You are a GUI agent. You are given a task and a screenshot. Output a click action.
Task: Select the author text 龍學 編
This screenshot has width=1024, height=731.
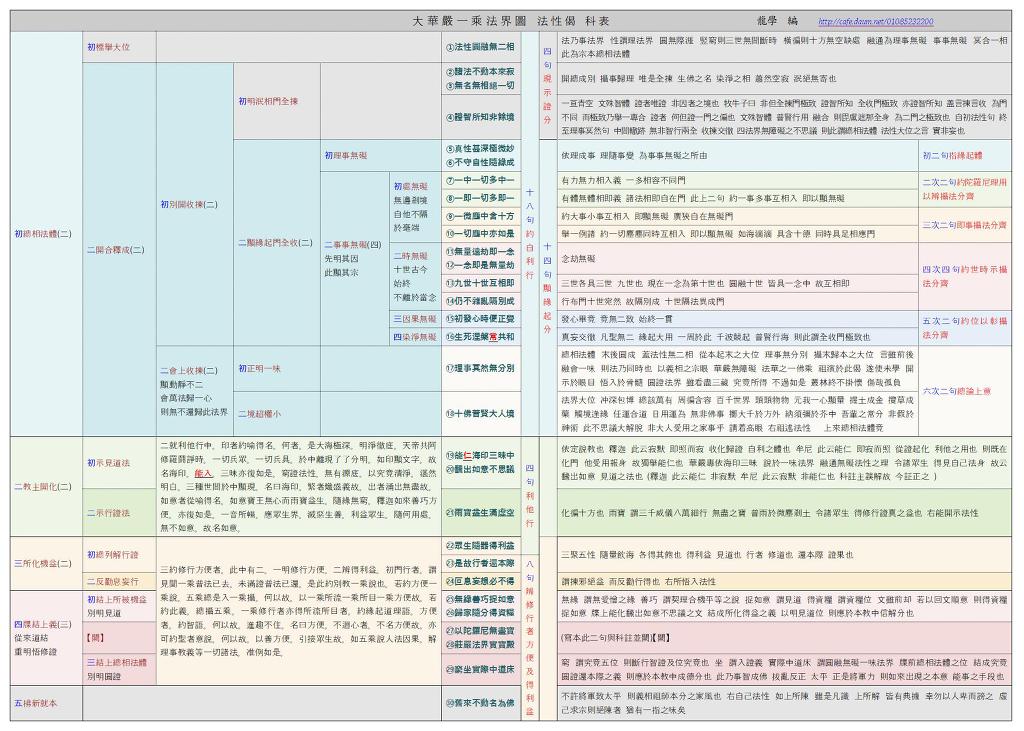(x=778, y=21)
